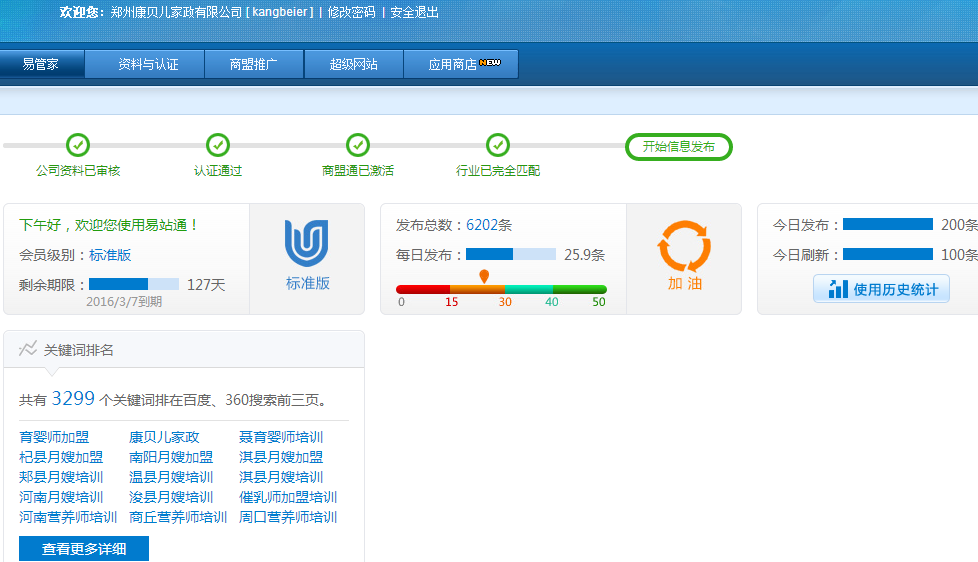Open keyword 淇县月嫂培训
Screen dimensions: 978x562
coord(281,477)
